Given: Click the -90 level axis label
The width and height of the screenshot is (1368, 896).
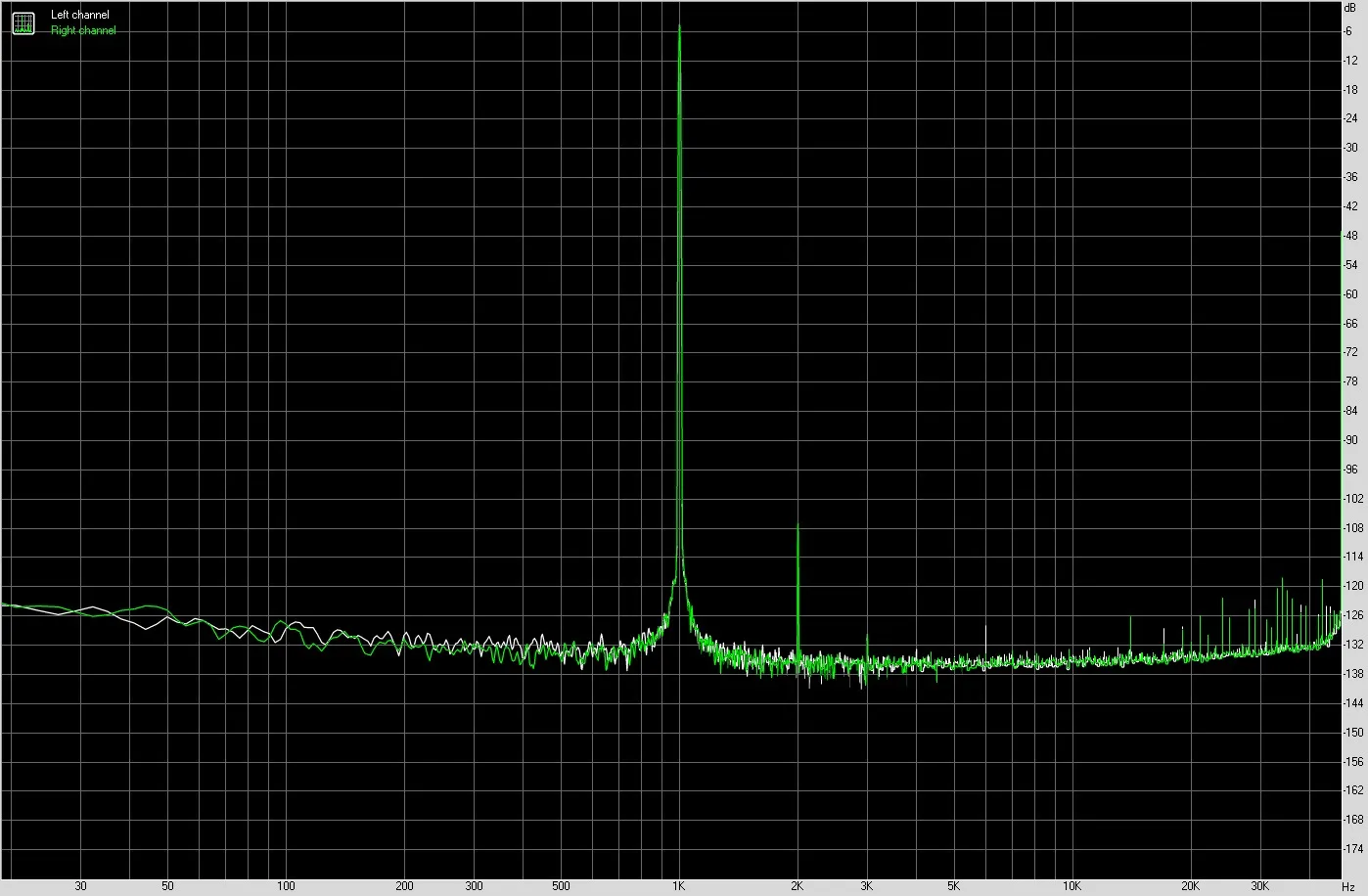Looking at the screenshot, I should pyautogui.click(x=1351, y=440).
